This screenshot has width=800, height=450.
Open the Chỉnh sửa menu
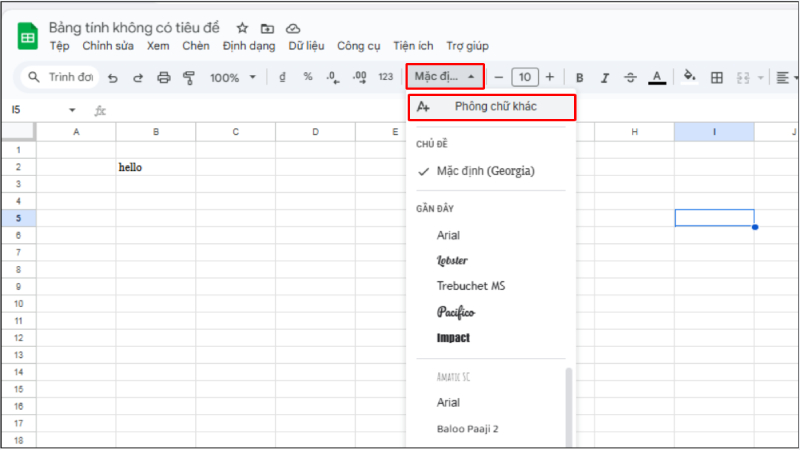point(108,46)
